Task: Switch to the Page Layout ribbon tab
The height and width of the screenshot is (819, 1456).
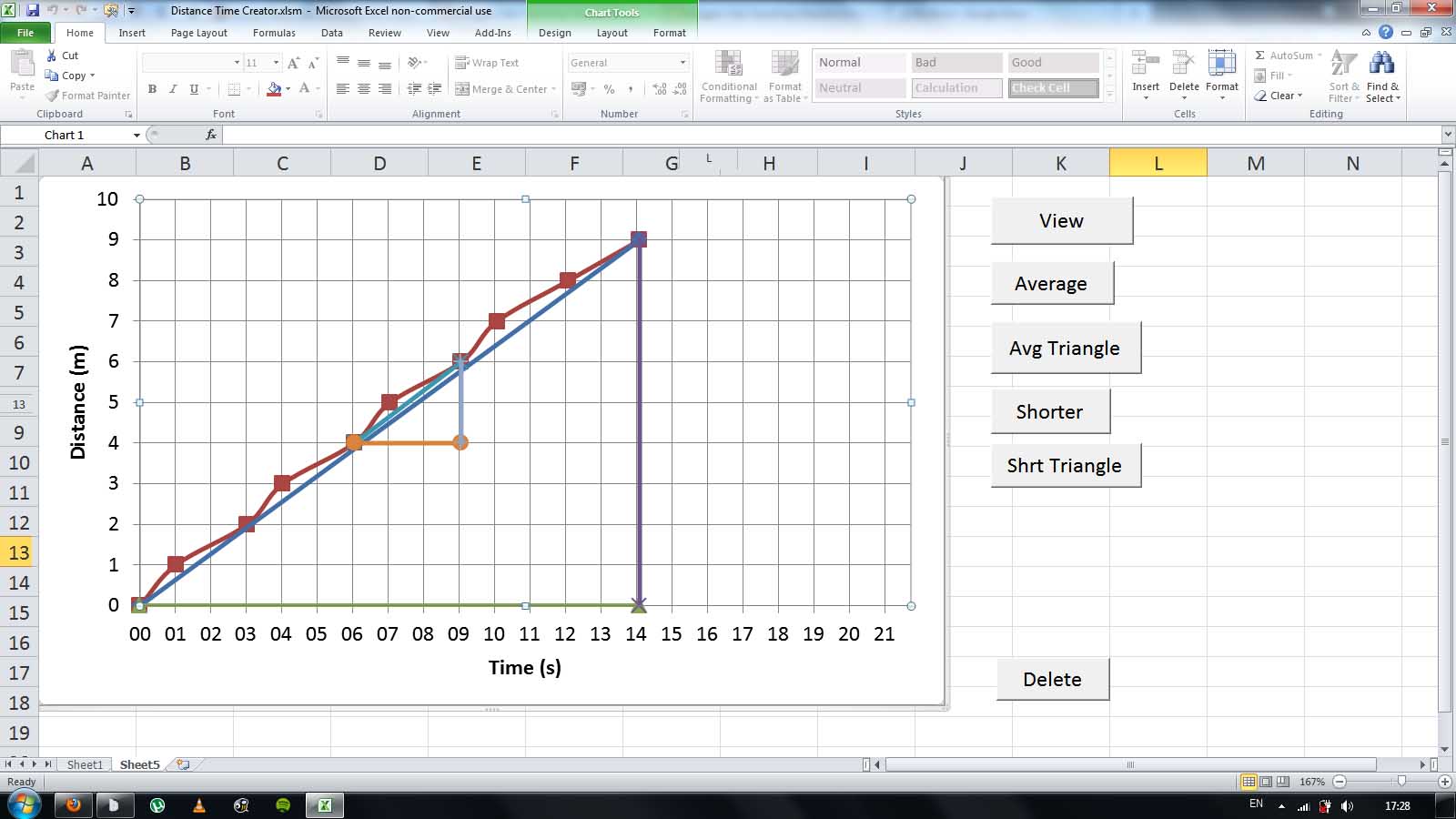Action: tap(199, 33)
